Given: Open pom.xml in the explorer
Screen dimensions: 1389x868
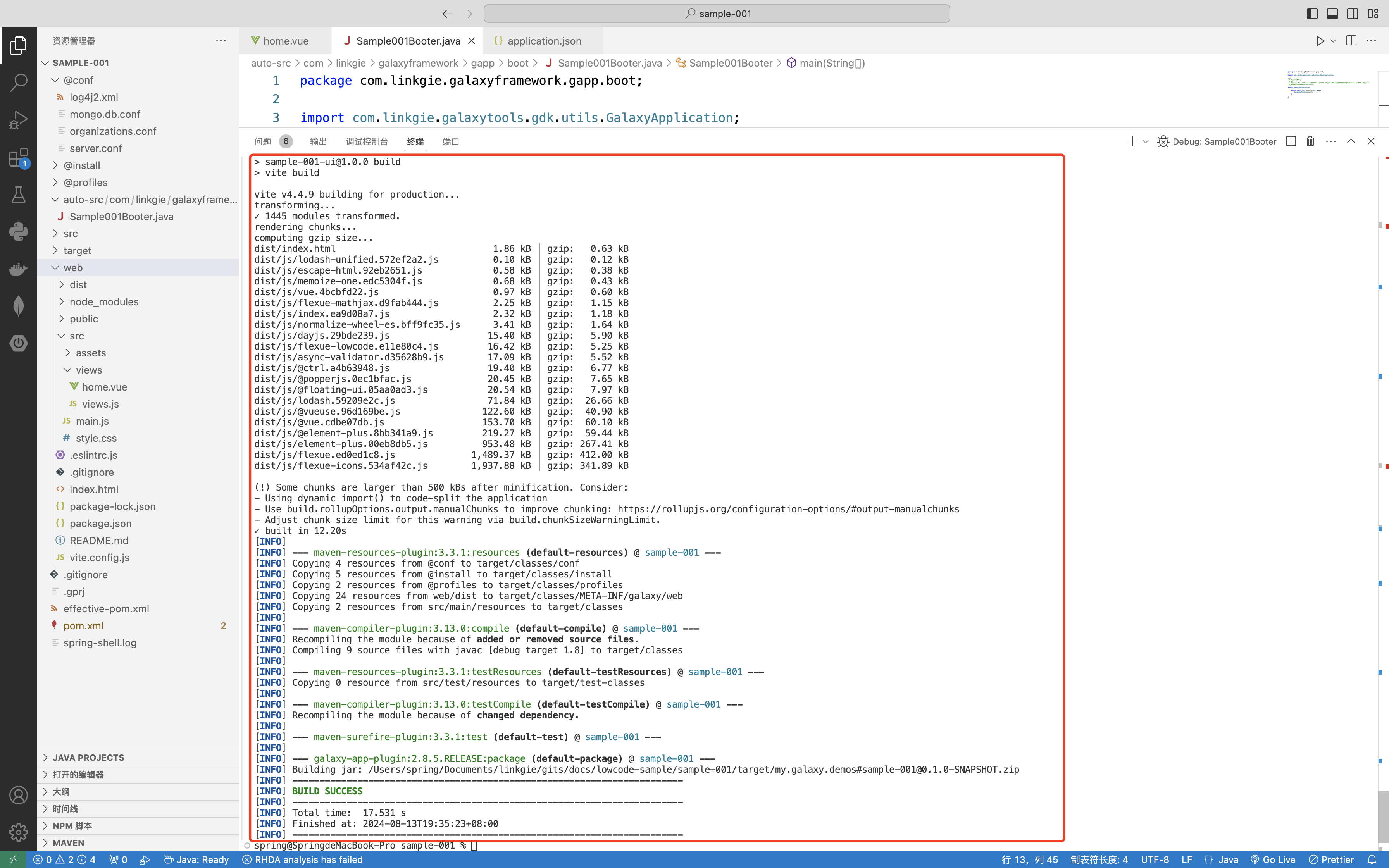Looking at the screenshot, I should (138, 626).
